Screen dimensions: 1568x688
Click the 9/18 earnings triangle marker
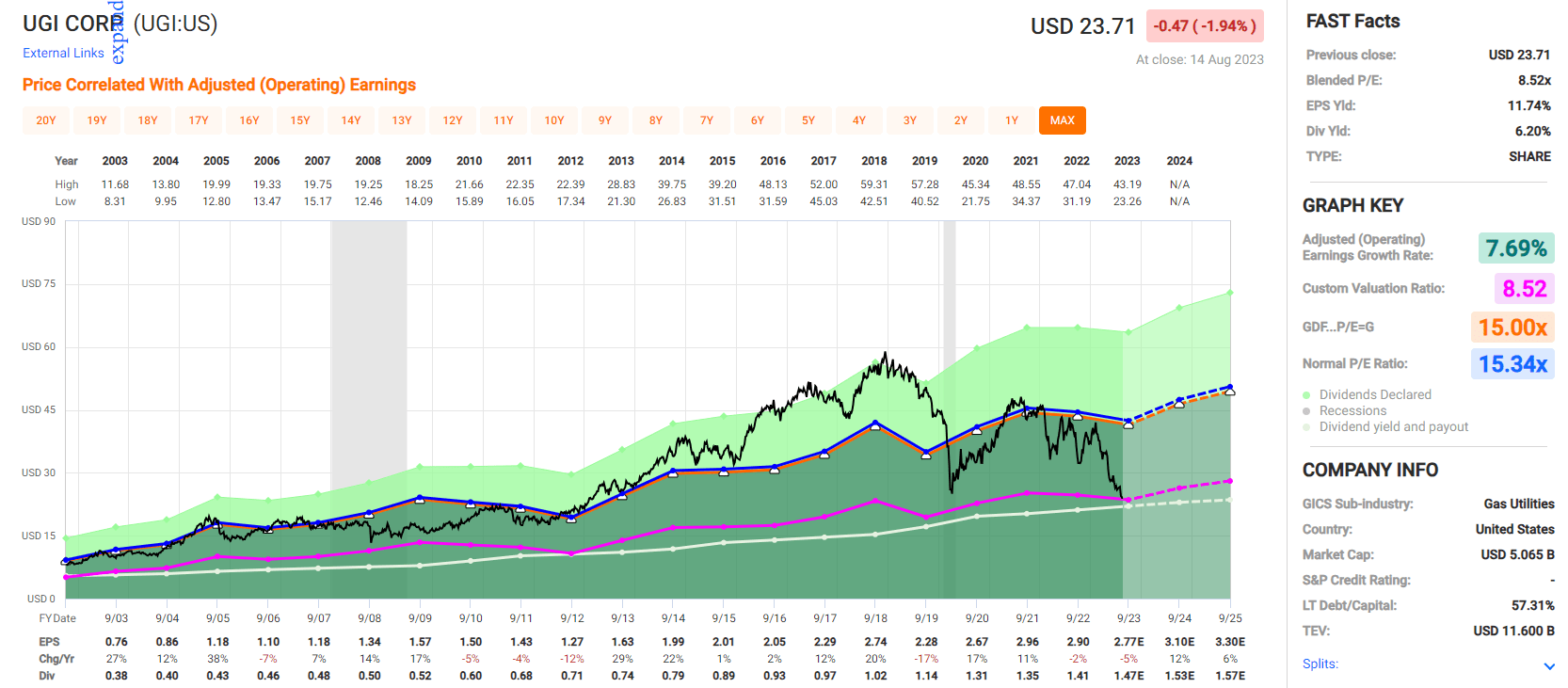875,425
